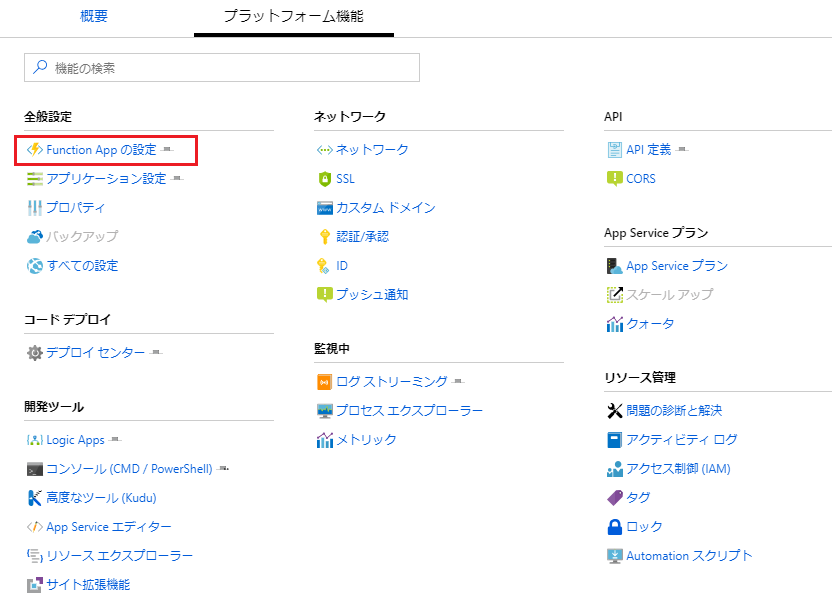Click the console terminal icon
Screen dimensions: 832x602
[x=35, y=469]
